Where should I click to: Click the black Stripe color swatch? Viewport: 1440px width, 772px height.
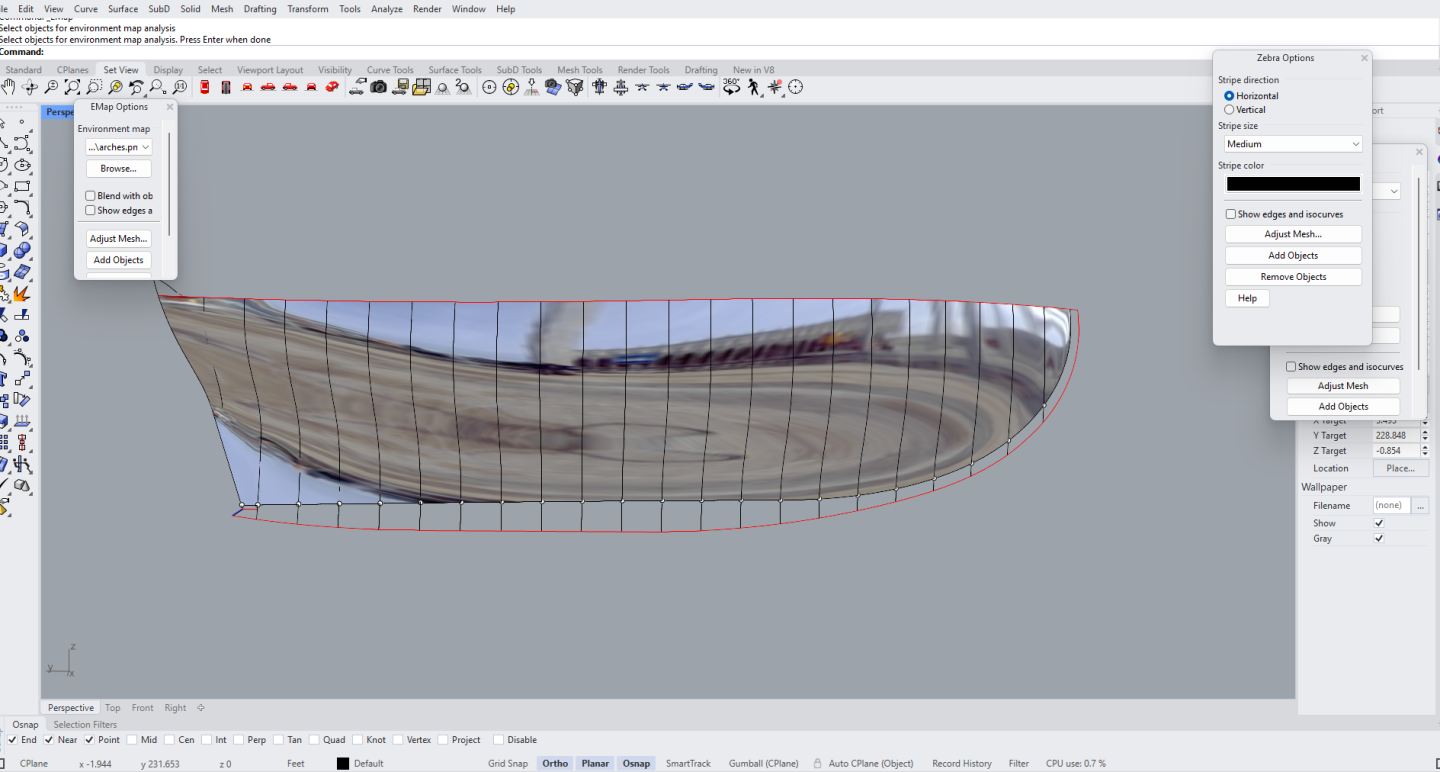[1293, 184]
